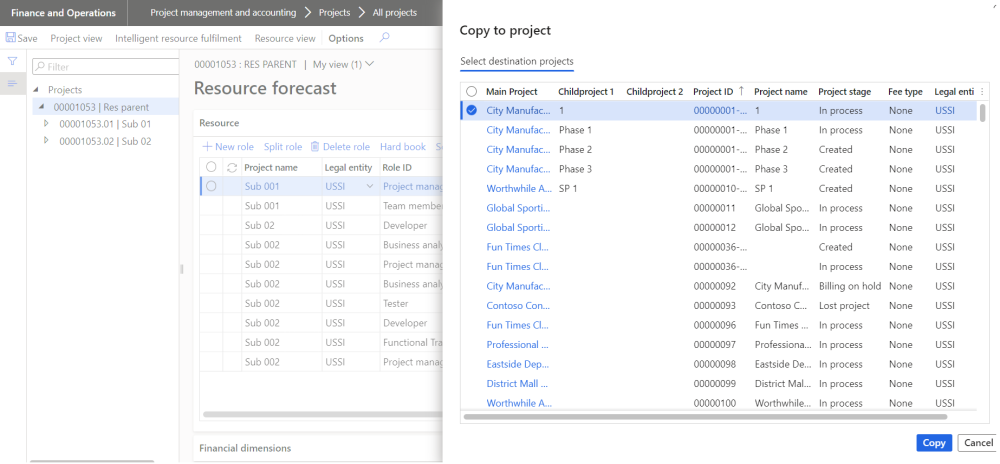Image resolution: width=1000 pixels, height=464 pixels.
Task: Open the Worthwhile A... link in the SP 1 row
Action: [x=519, y=189]
